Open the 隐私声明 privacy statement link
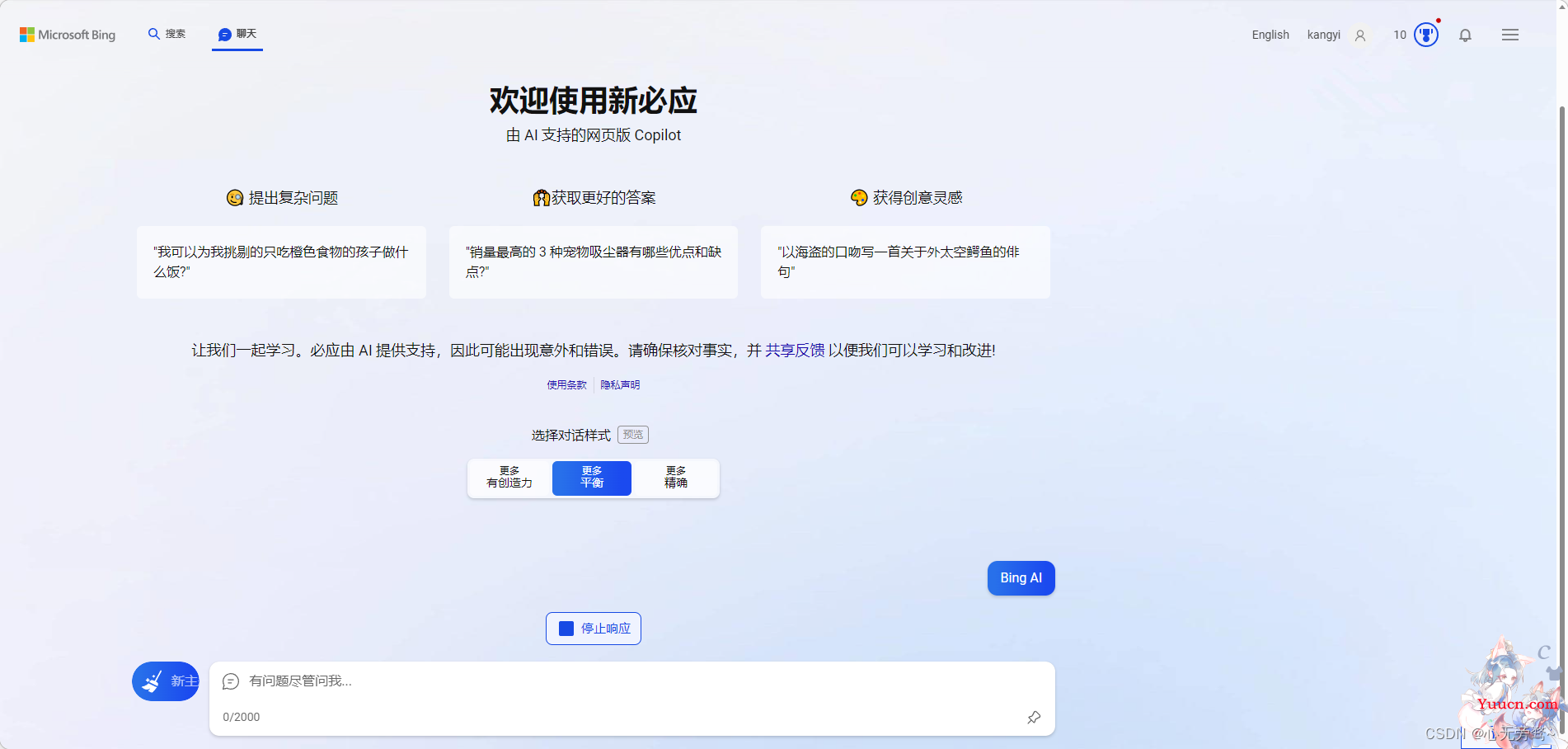Image resolution: width=1568 pixels, height=749 pixels. [620, 385]
